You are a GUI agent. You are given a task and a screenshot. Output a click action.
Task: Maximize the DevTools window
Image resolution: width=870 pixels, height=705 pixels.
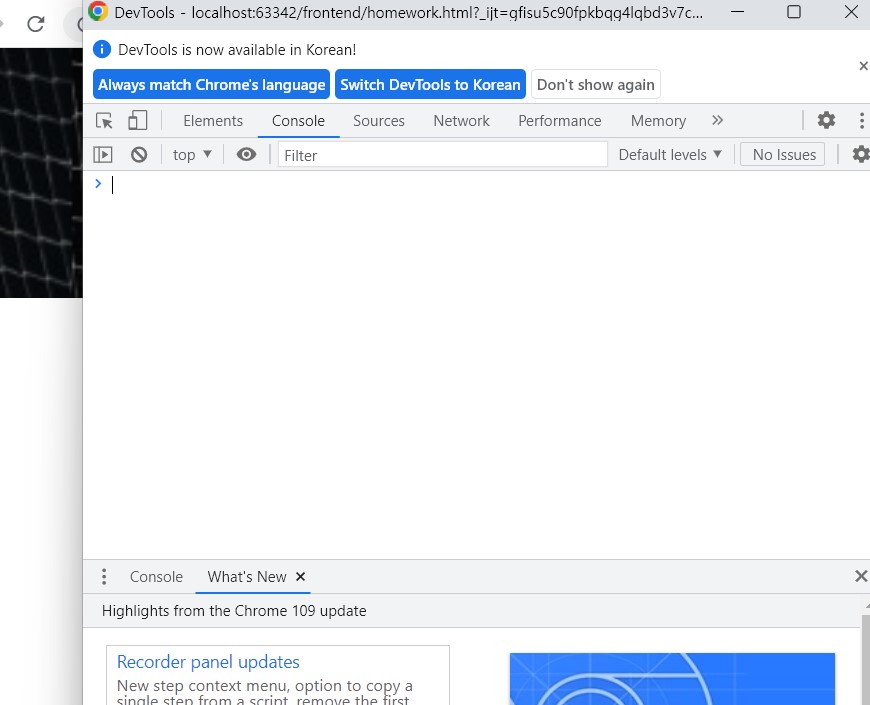click(x=794, y=12)
